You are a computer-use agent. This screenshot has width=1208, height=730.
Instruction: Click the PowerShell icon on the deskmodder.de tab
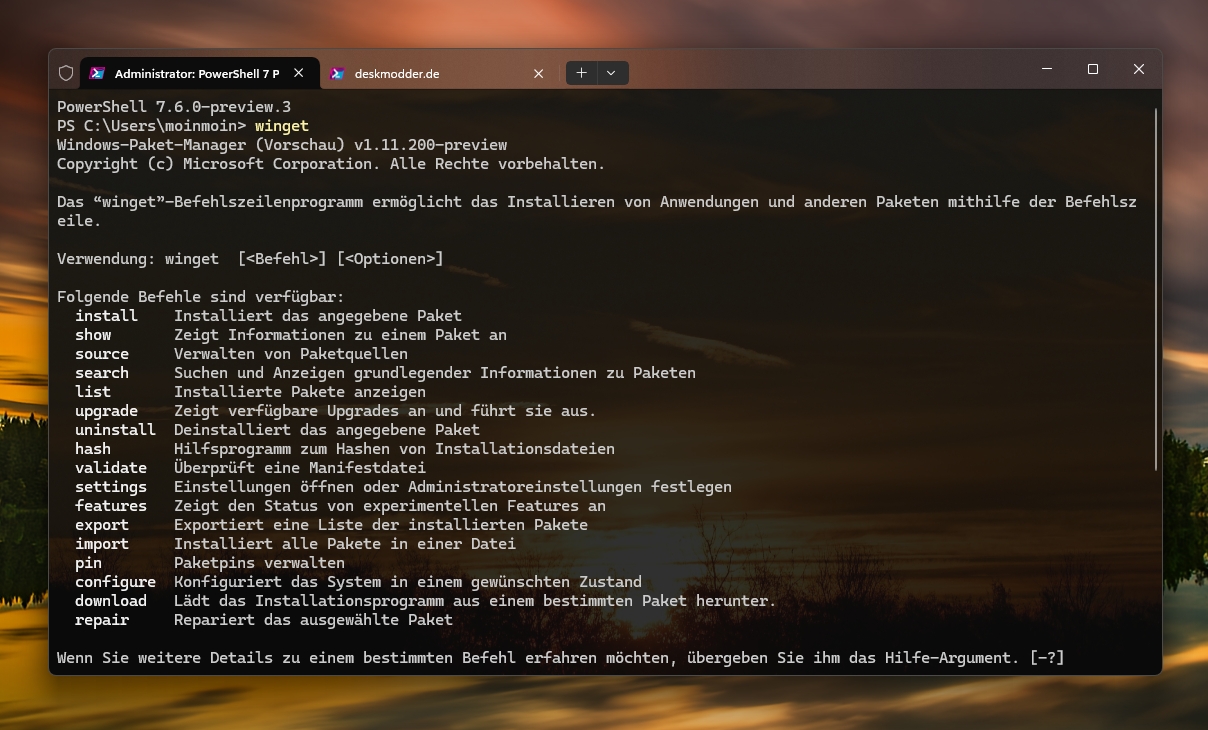click(337, 73)
